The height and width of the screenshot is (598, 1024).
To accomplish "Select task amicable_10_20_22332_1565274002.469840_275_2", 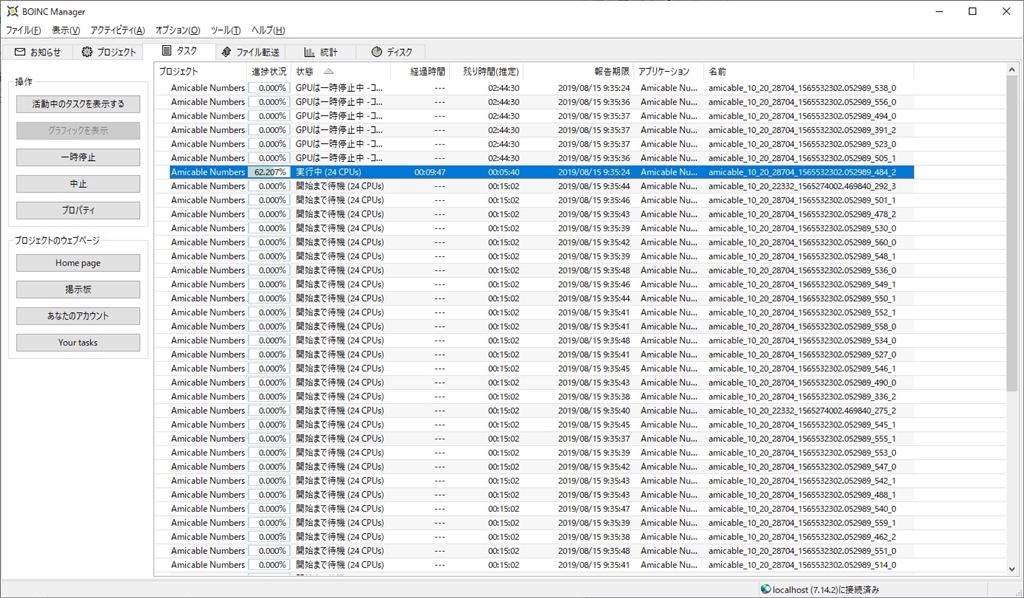I will (x=534, y=411).
